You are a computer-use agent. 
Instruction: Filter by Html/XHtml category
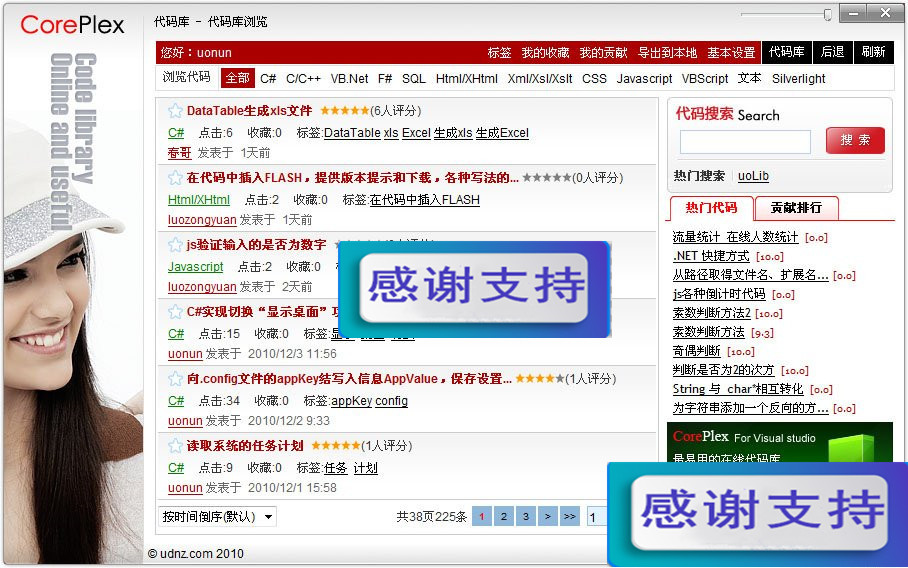click(466, 79)
